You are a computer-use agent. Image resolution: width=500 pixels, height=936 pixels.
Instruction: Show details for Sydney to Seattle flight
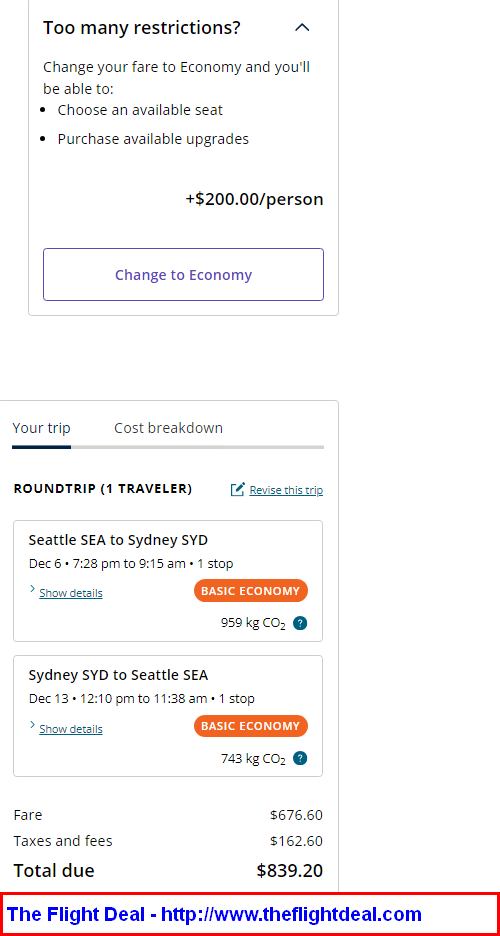pos(70,729)
